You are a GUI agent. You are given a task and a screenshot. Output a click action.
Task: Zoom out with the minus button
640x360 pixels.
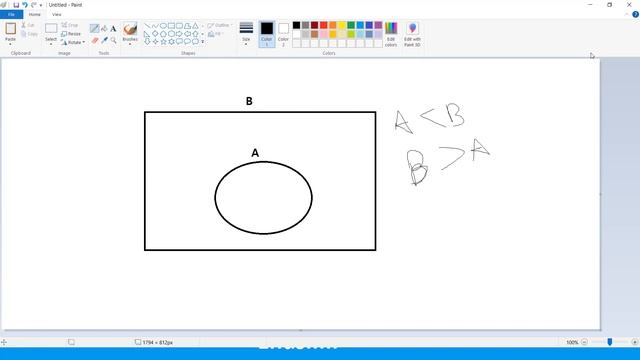click(584, 342)
